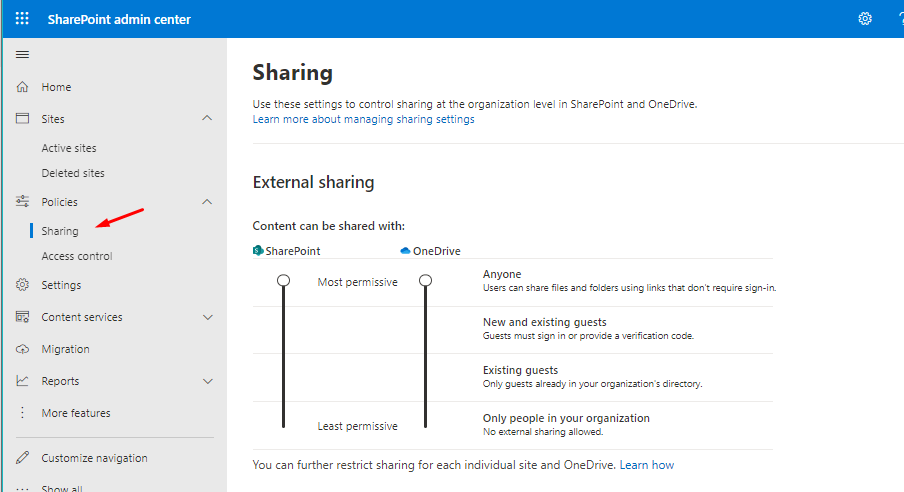This screenshot has width=904, height=492.
Task: Click the Content services icon
Action: pyautogui.click(x=22, y=317)
